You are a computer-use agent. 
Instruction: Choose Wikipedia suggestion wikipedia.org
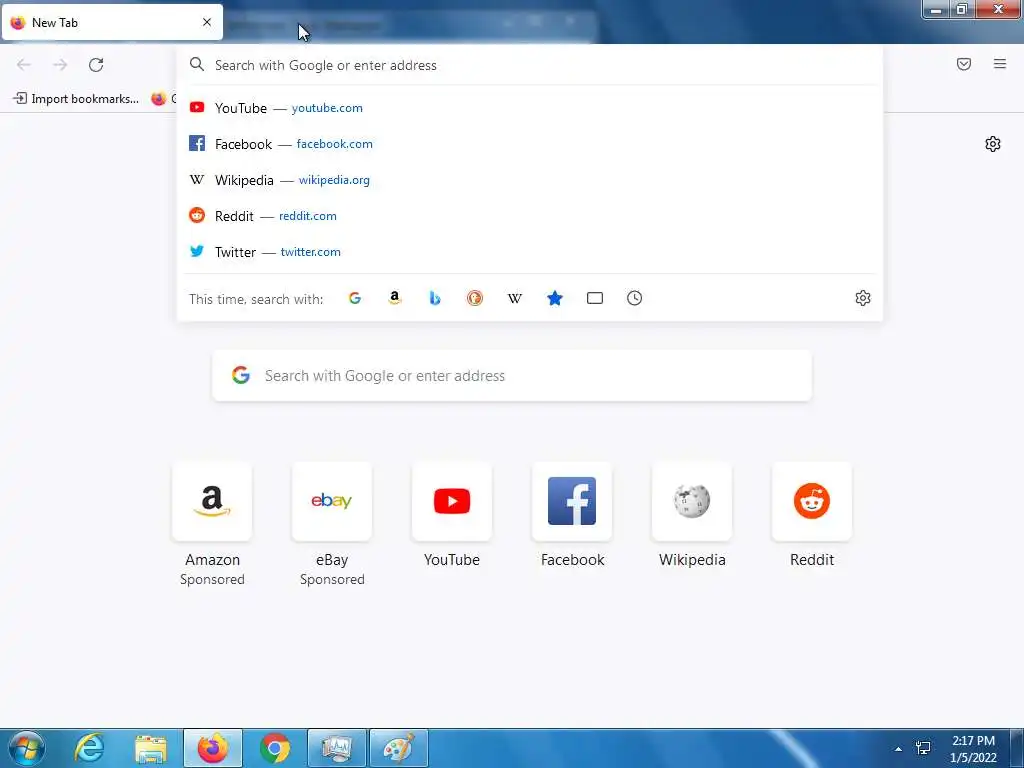click(x=530, y=180)
